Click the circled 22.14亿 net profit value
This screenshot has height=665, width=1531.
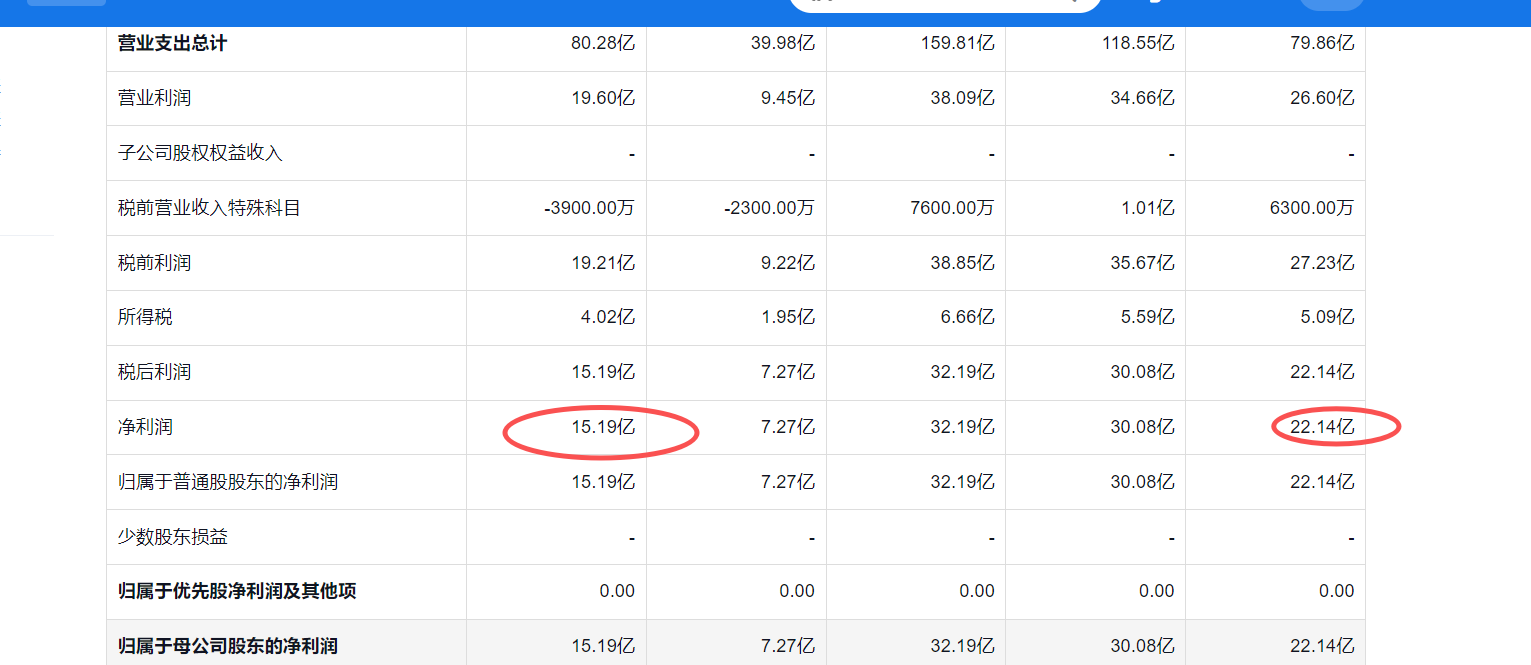(x=1322, y=428)
